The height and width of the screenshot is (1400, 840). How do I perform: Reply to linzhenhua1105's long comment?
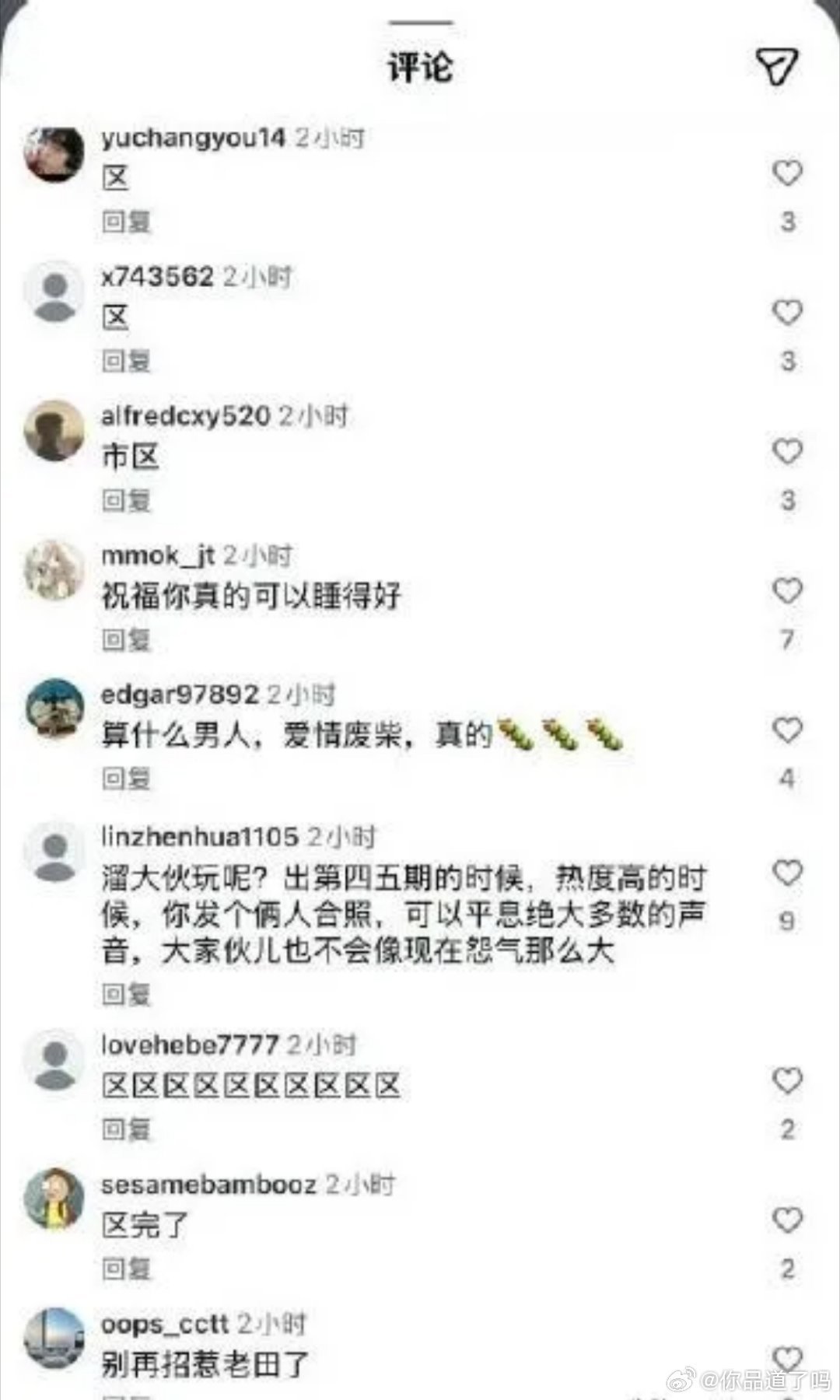click(x=126, y=993)
